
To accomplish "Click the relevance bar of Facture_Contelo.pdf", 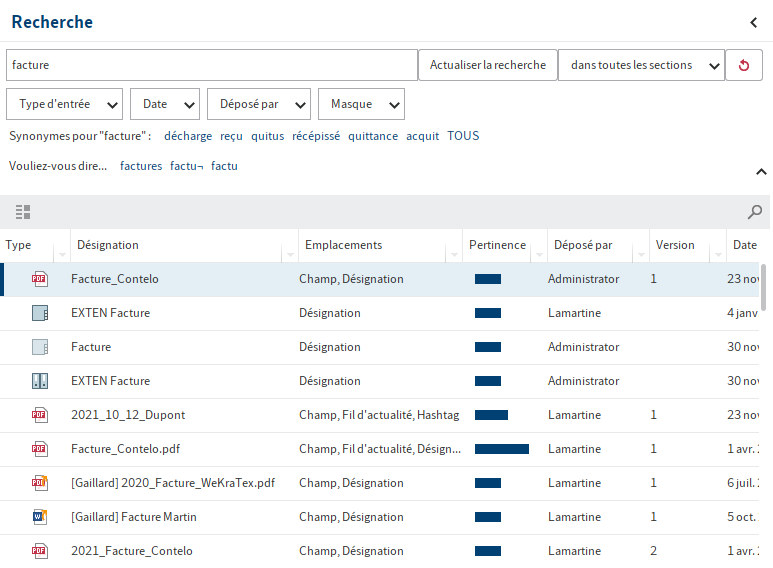I will (x=502, y=449).
